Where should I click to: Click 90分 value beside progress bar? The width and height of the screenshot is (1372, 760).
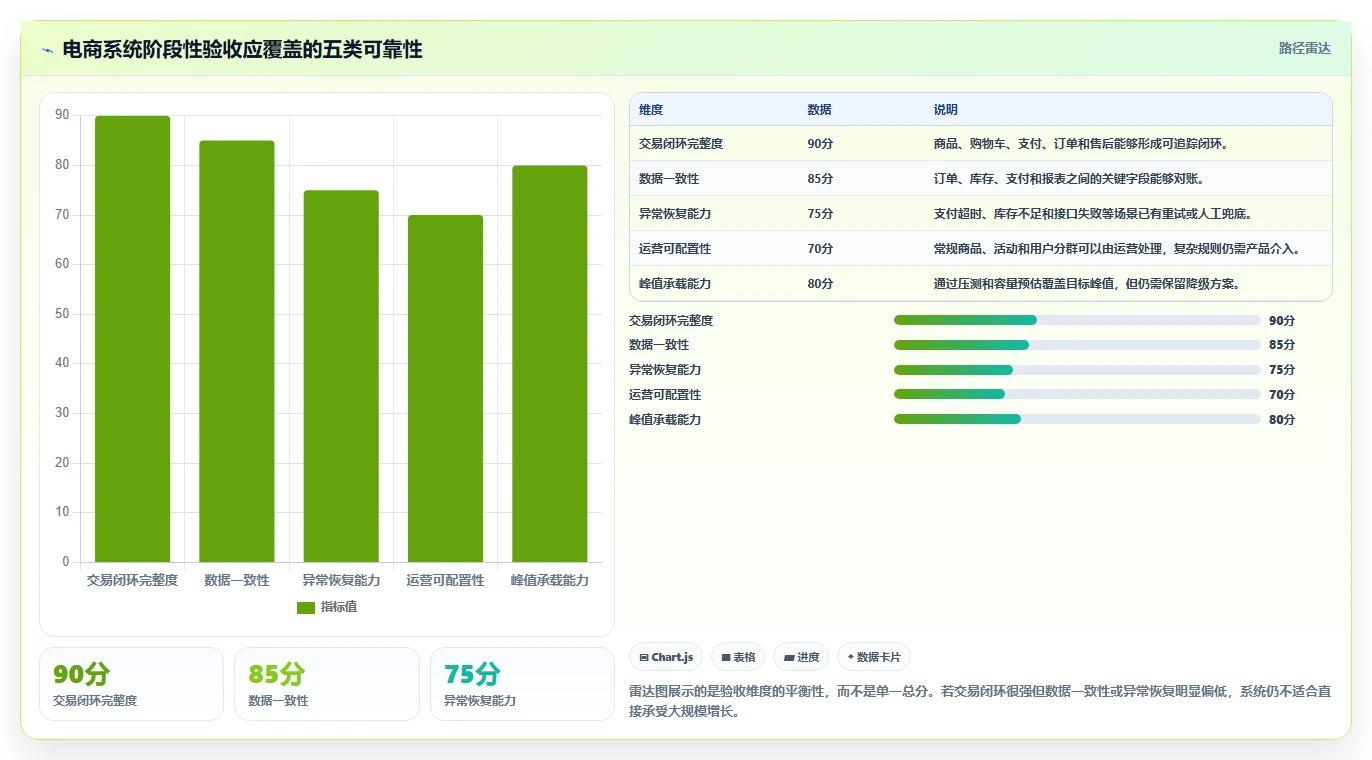point(1282,321)
